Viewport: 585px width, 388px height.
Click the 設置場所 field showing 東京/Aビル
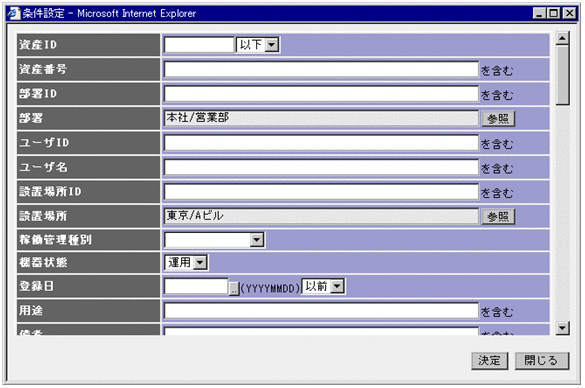[x=321, y=216]
